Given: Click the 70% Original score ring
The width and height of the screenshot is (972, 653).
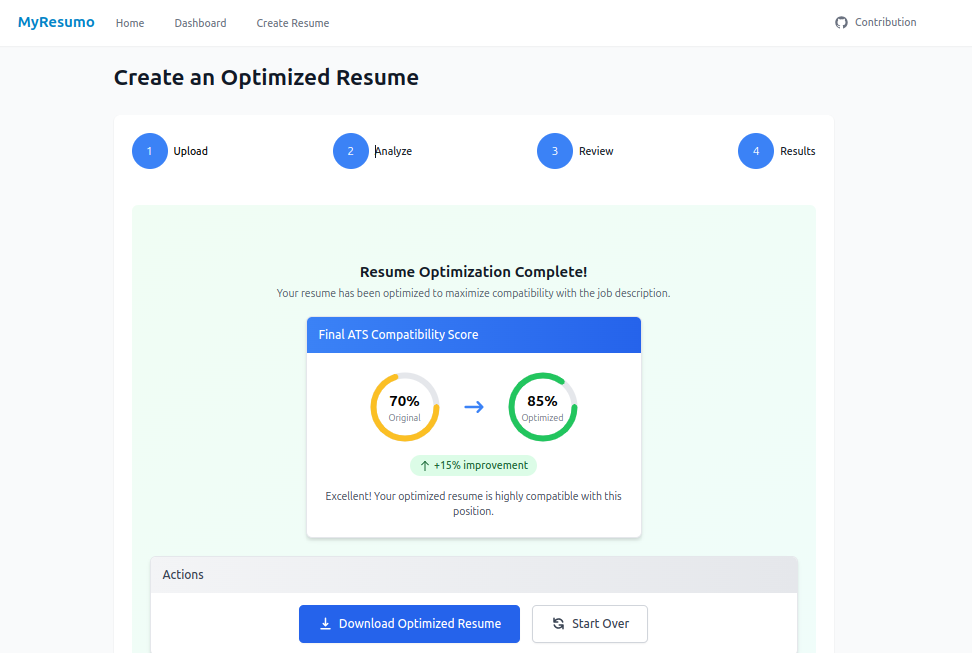Looking at the screenshot, I should (404, 405).
